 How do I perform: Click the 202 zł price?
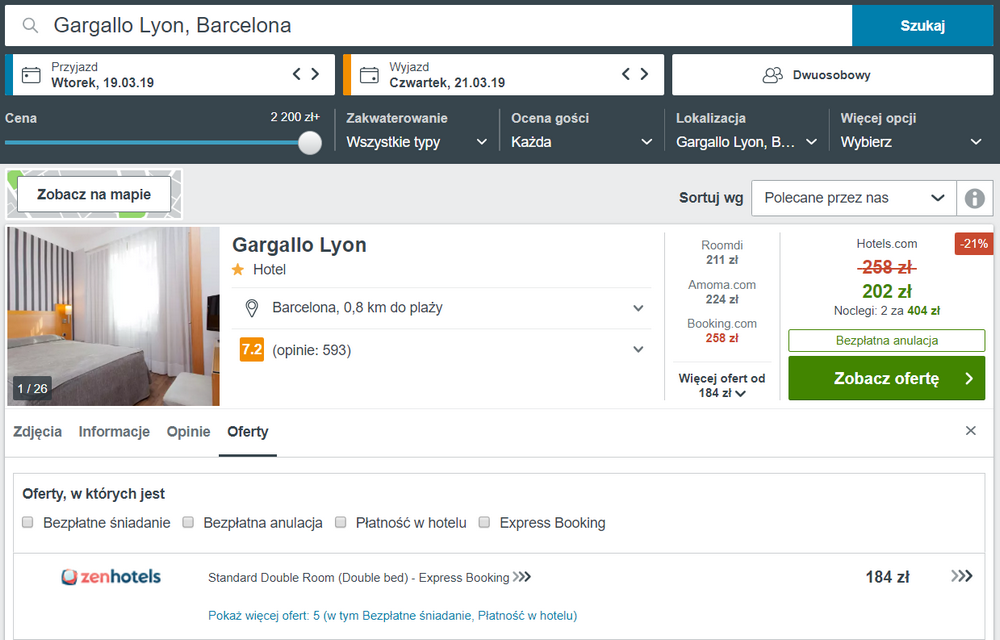[886, 291]
